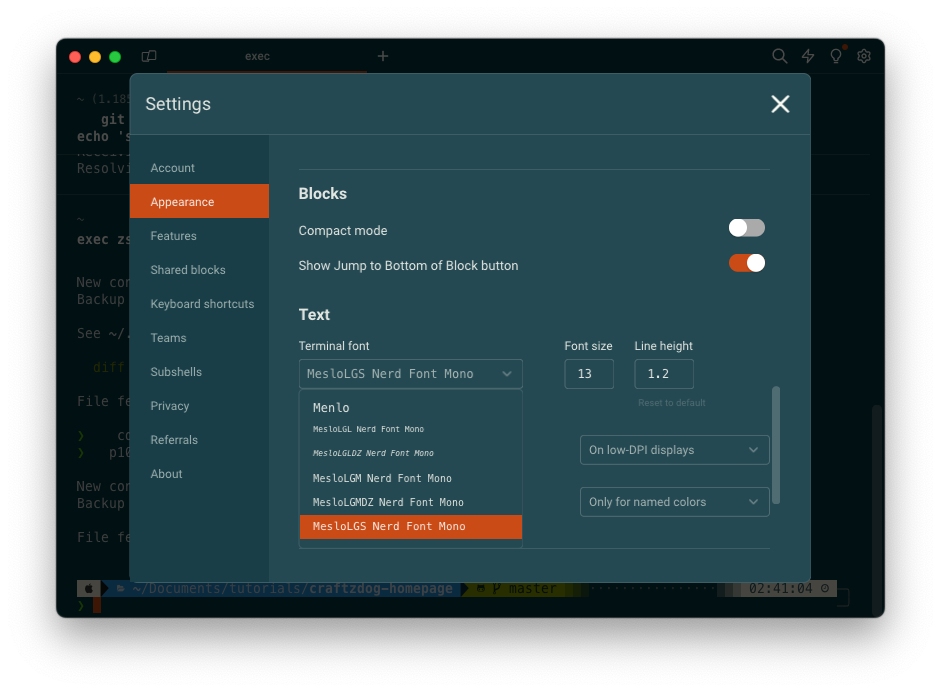941x692 pixels.
Task: Add a new tab with plus icon
Action: [383, 56]
